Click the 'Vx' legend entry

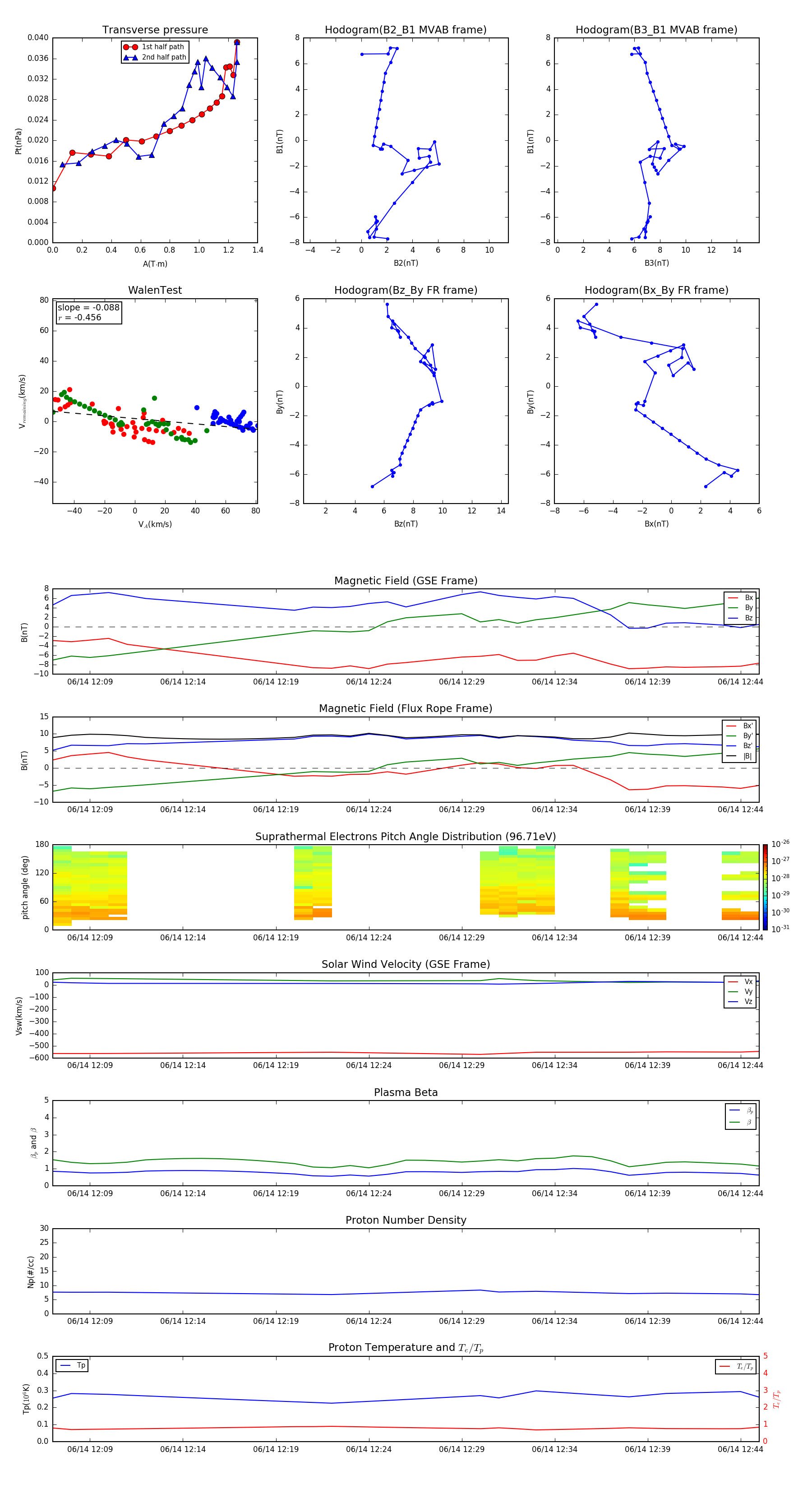pyautogui.click(x=740, y=981)
